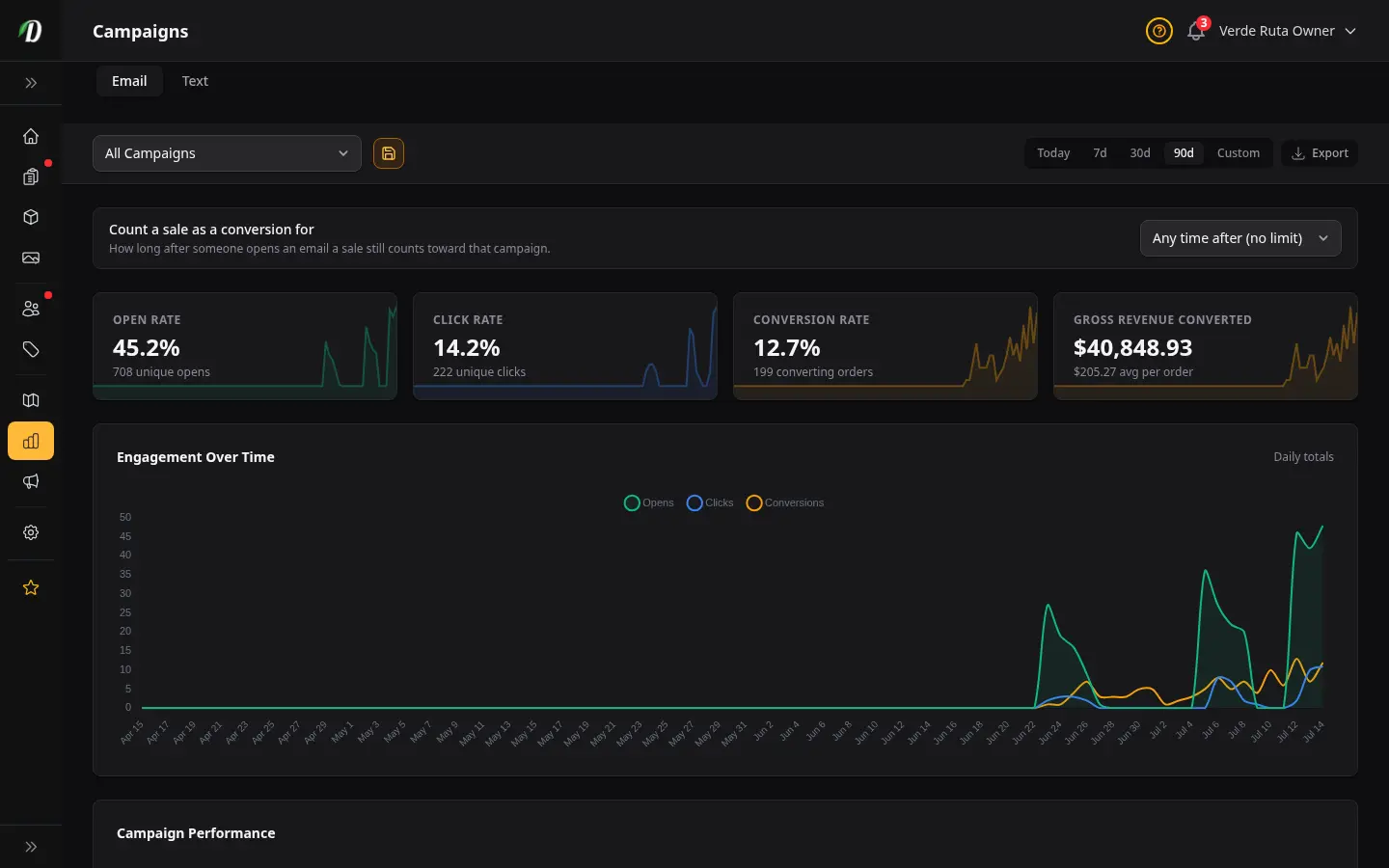The width and height of the screenshot is (1389, 868).
Task: Click the '222 unique clicks' text
Action: point(479,372)
